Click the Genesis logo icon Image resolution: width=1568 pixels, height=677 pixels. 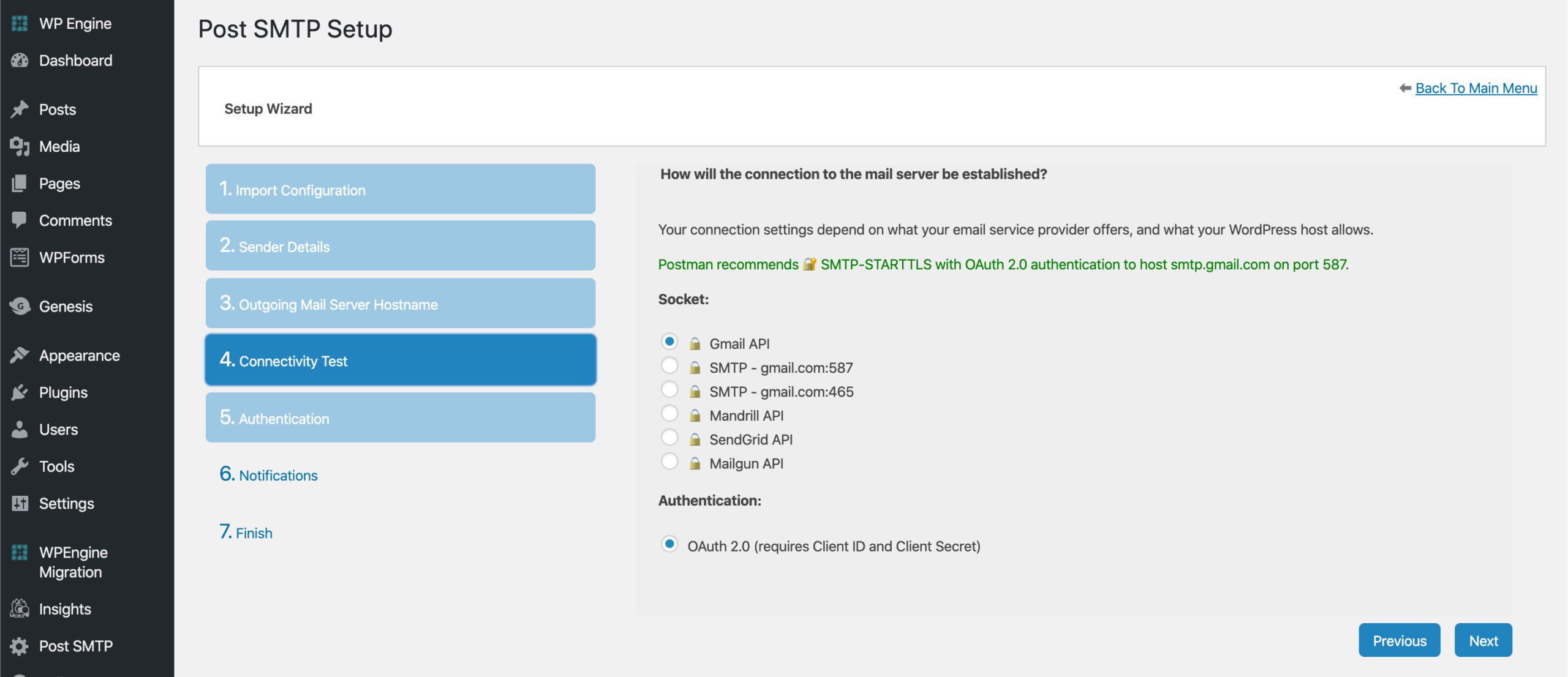(20, 306)
